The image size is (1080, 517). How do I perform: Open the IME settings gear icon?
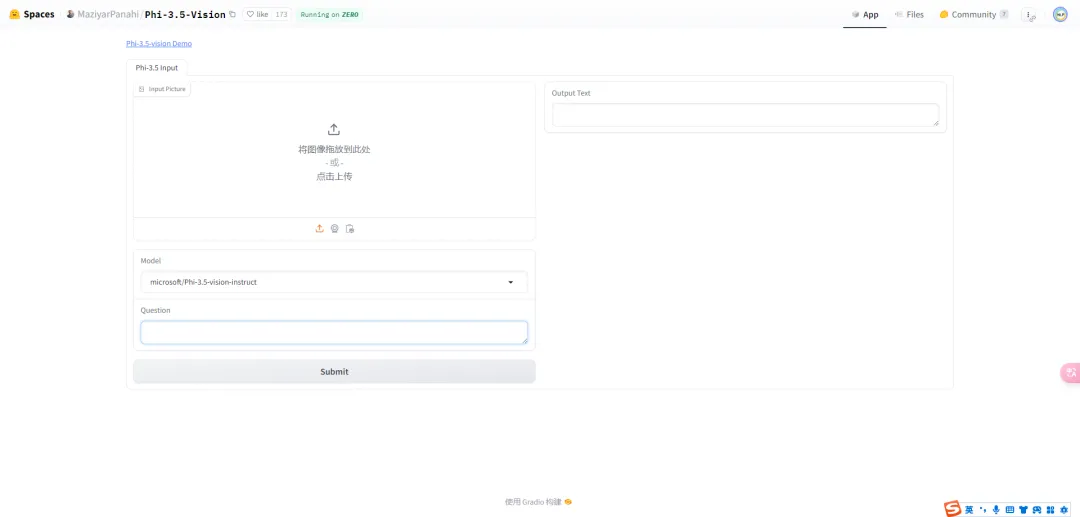pos(1063,509)
